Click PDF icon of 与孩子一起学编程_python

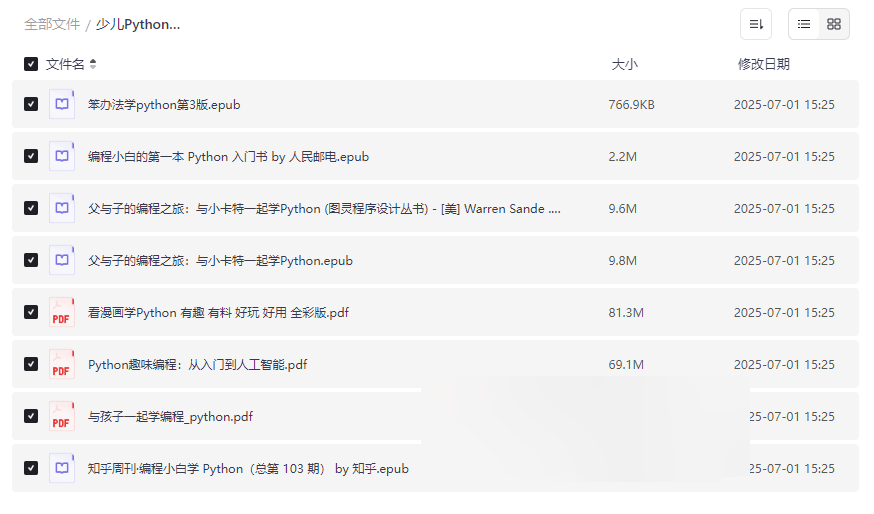coord(62,416)
